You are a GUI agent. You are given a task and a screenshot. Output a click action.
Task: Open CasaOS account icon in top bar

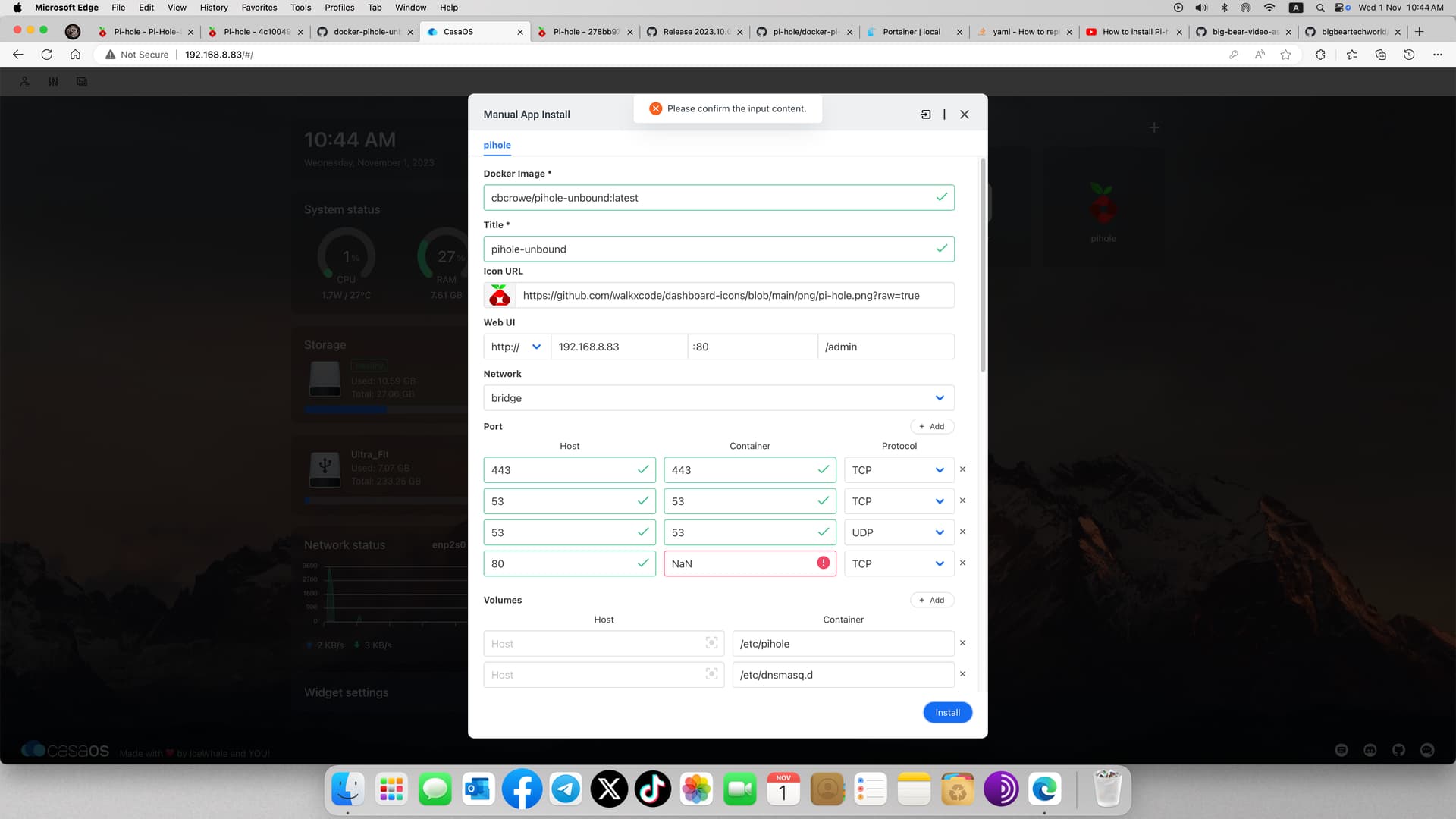pos(25,82)
